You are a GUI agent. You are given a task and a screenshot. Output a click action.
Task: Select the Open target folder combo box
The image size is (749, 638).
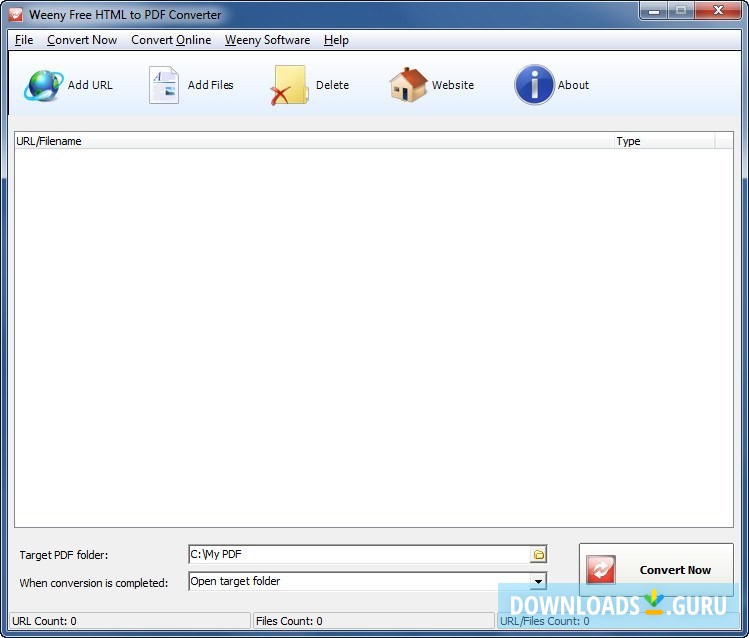point(367,581)
